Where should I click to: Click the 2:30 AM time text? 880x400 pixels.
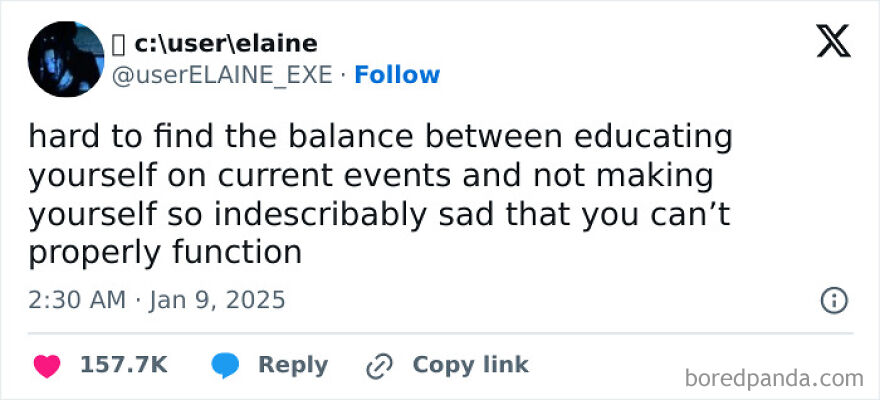point(77,299)
